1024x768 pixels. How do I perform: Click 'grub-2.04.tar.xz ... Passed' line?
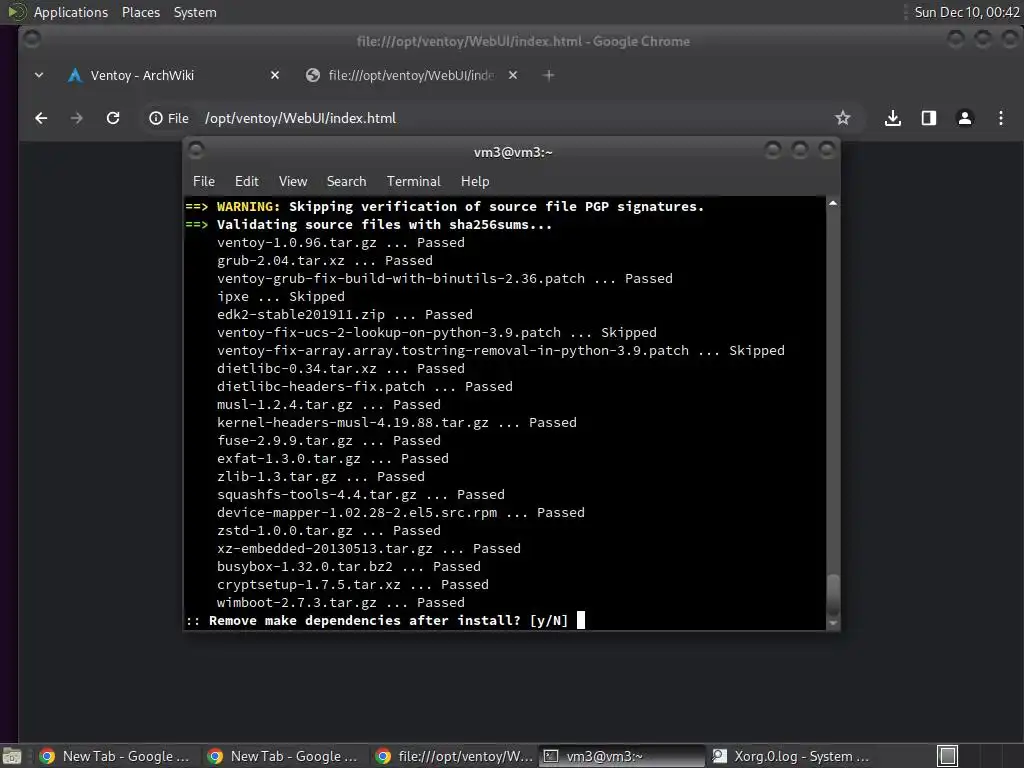click(x=325, y=261)
